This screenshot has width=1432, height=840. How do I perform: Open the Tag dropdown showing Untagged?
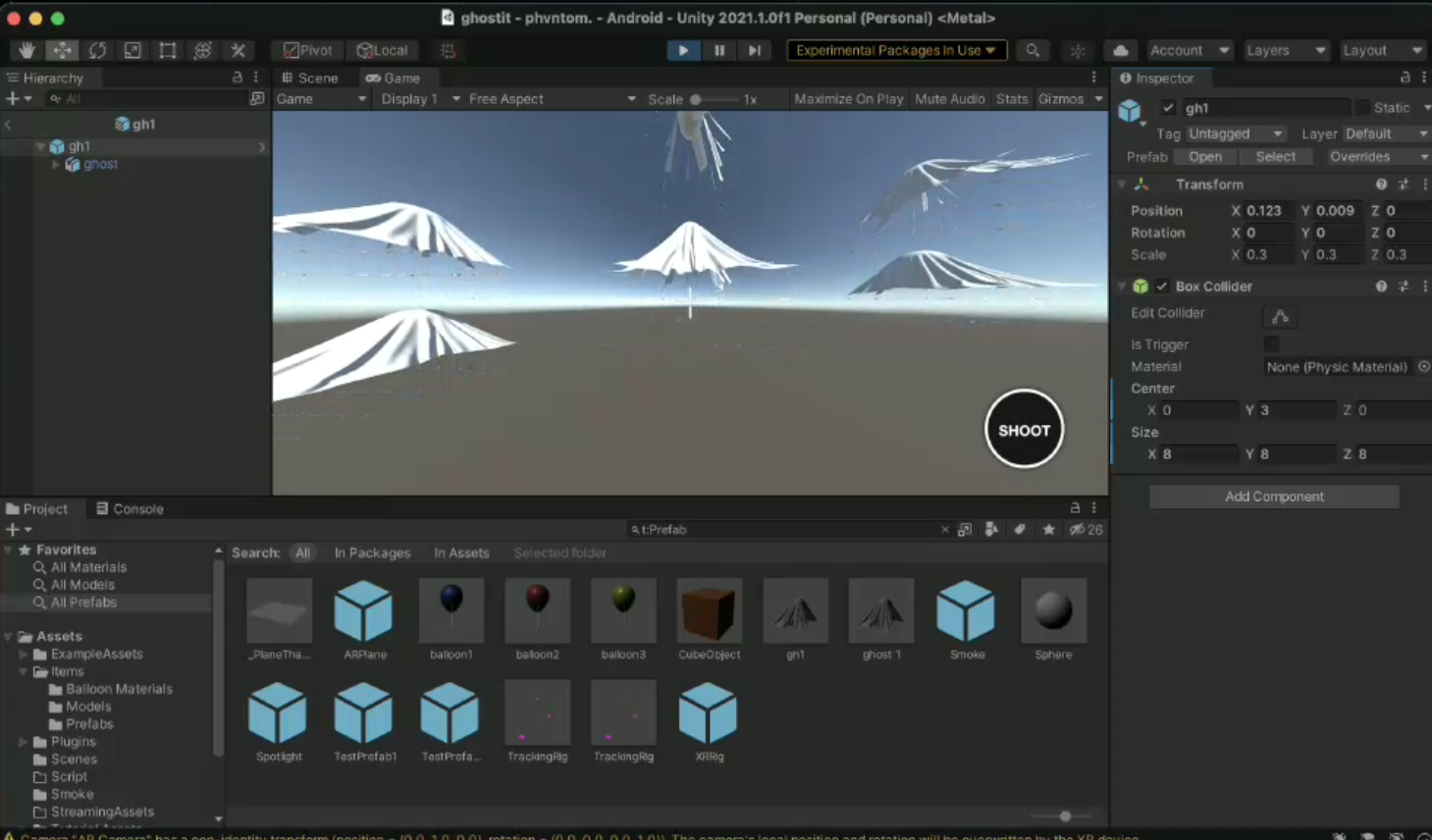[1235, 133]
